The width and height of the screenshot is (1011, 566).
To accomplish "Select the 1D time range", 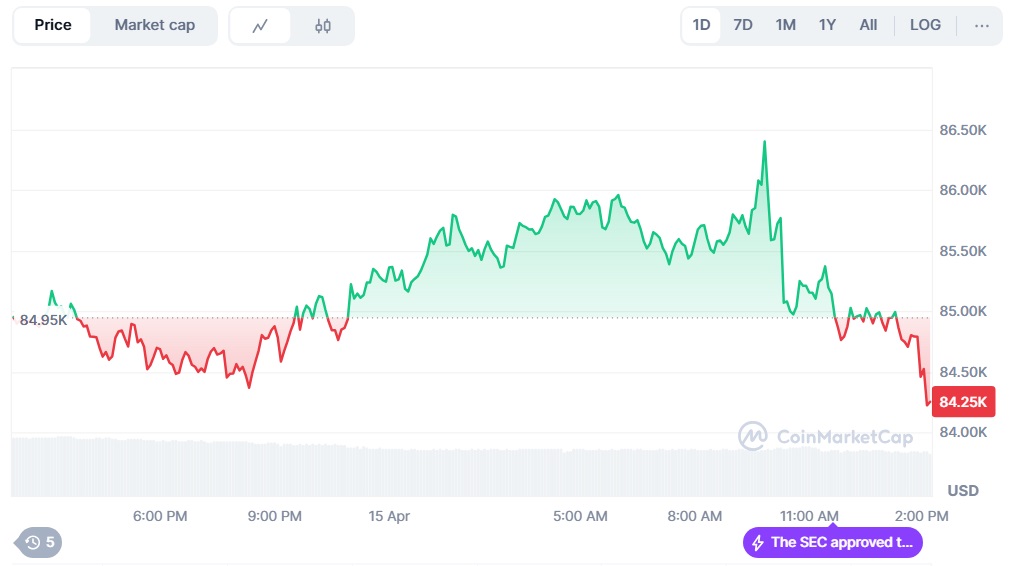I will [x=701, y=25].
